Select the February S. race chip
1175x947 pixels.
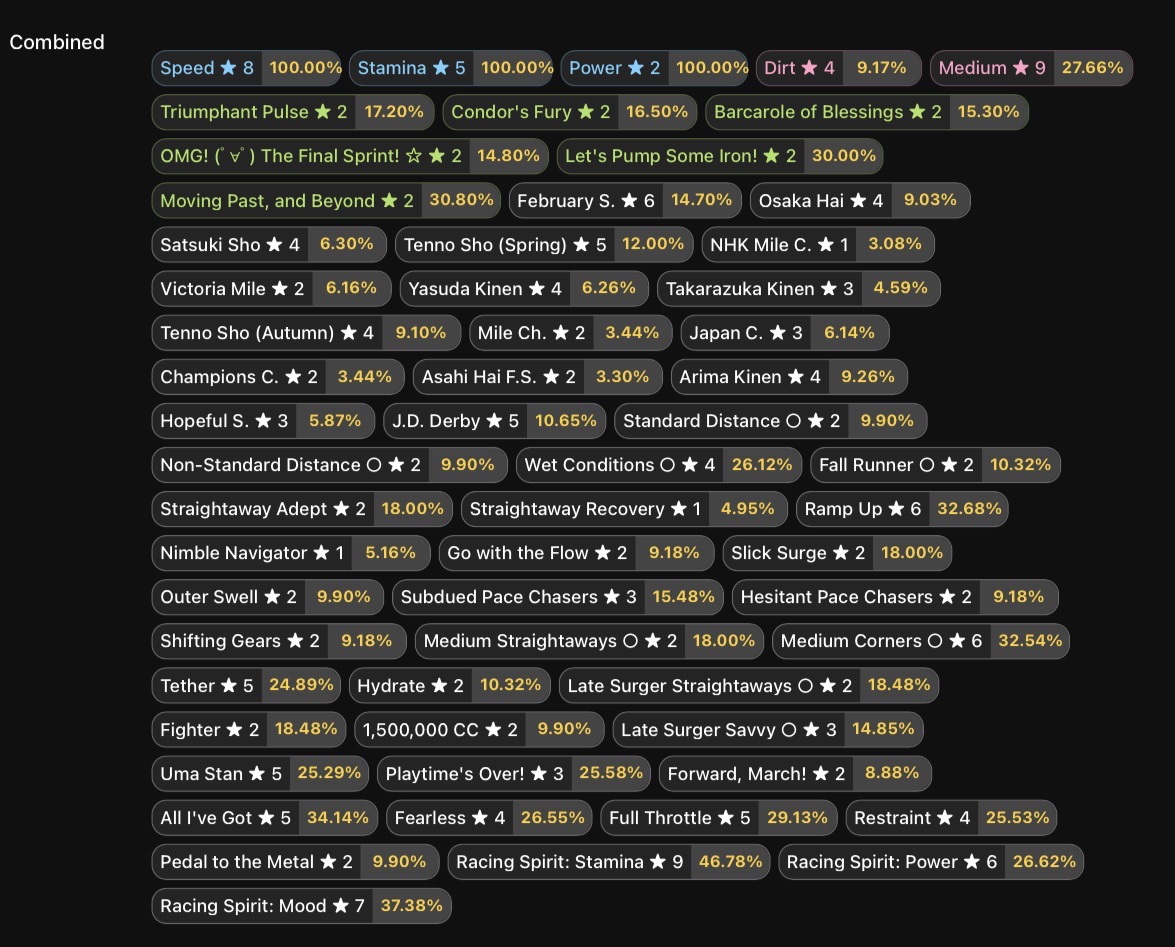click(626, 200)
